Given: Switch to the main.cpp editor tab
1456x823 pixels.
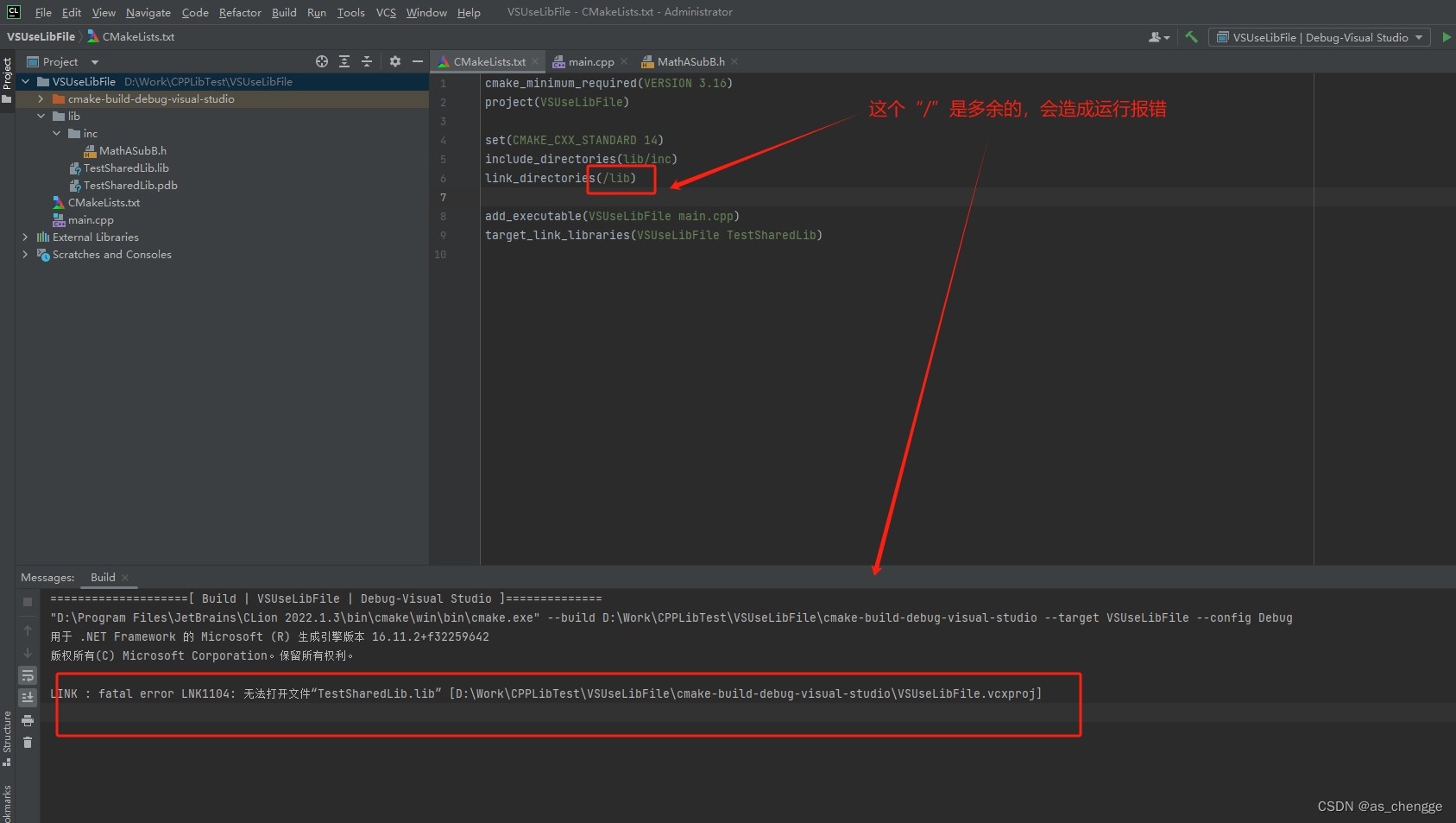Looking at the screenshot, I should 590,61.
